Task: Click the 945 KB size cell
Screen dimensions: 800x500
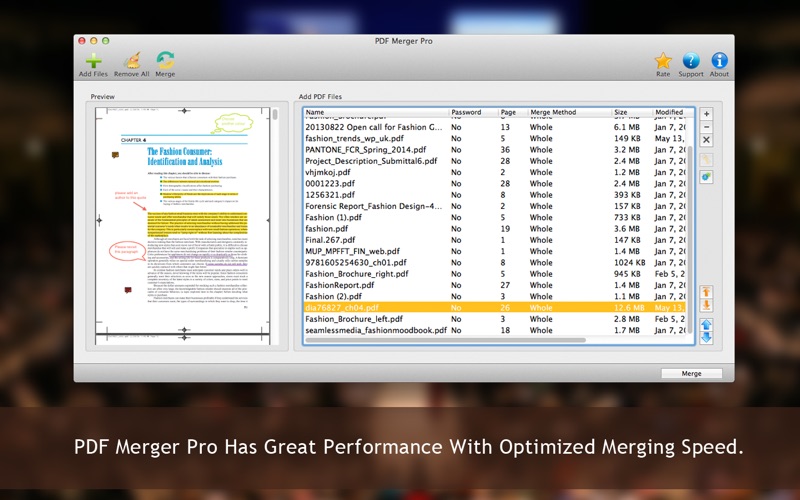Action: tap(627, 273)
